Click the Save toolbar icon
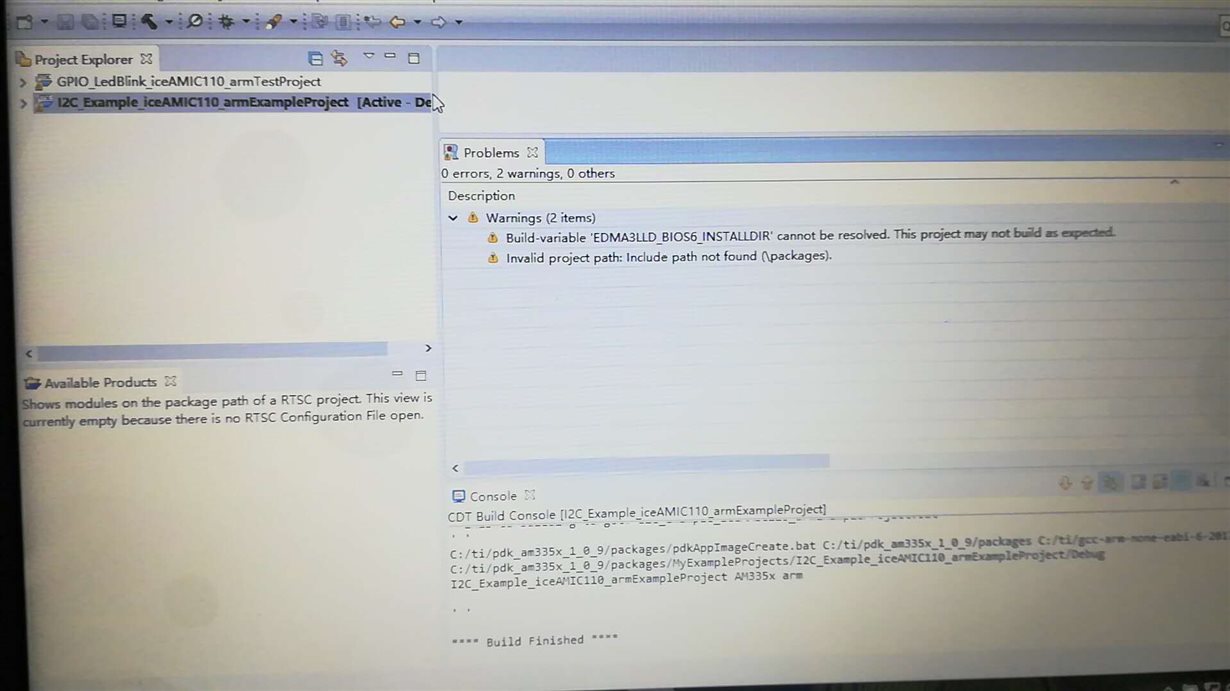Viewport: 1230px width, 691px height. (x=65, y=22)
